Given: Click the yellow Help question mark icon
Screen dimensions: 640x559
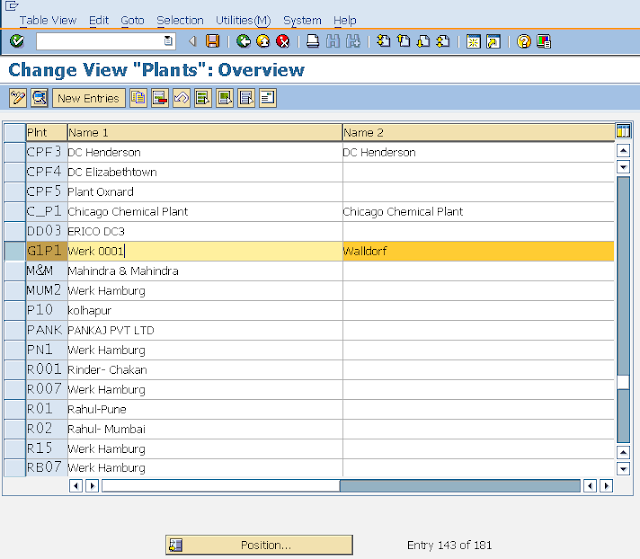Looking at the screenshot, I should (x=524, y=41).
